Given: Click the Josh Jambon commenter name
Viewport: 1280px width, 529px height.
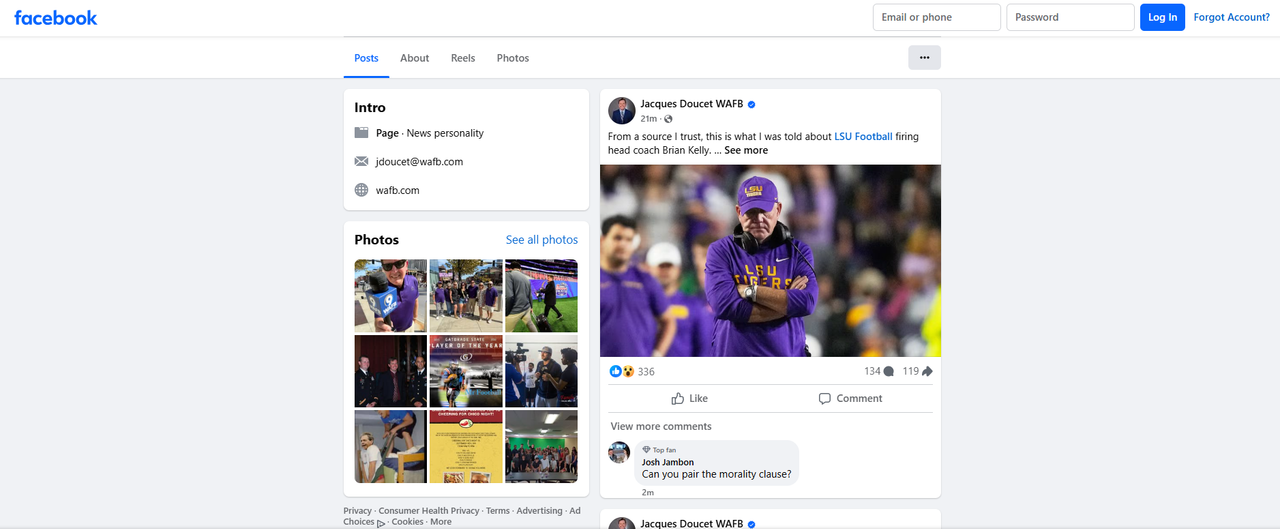Looking at the screenshot, I should click(x=668, y=462).
